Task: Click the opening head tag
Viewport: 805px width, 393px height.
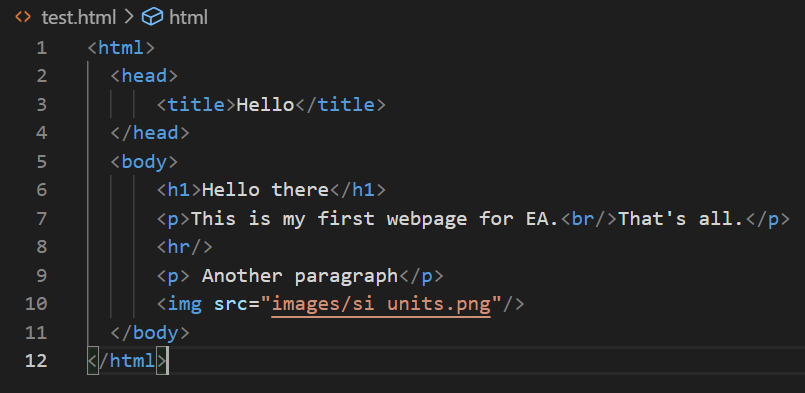Action: click(144, 76)
